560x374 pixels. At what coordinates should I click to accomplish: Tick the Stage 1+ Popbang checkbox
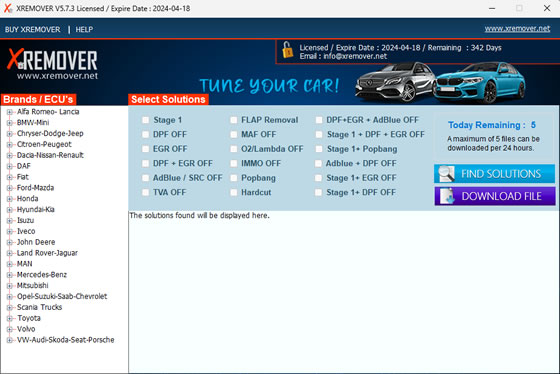tap(319, 149)
